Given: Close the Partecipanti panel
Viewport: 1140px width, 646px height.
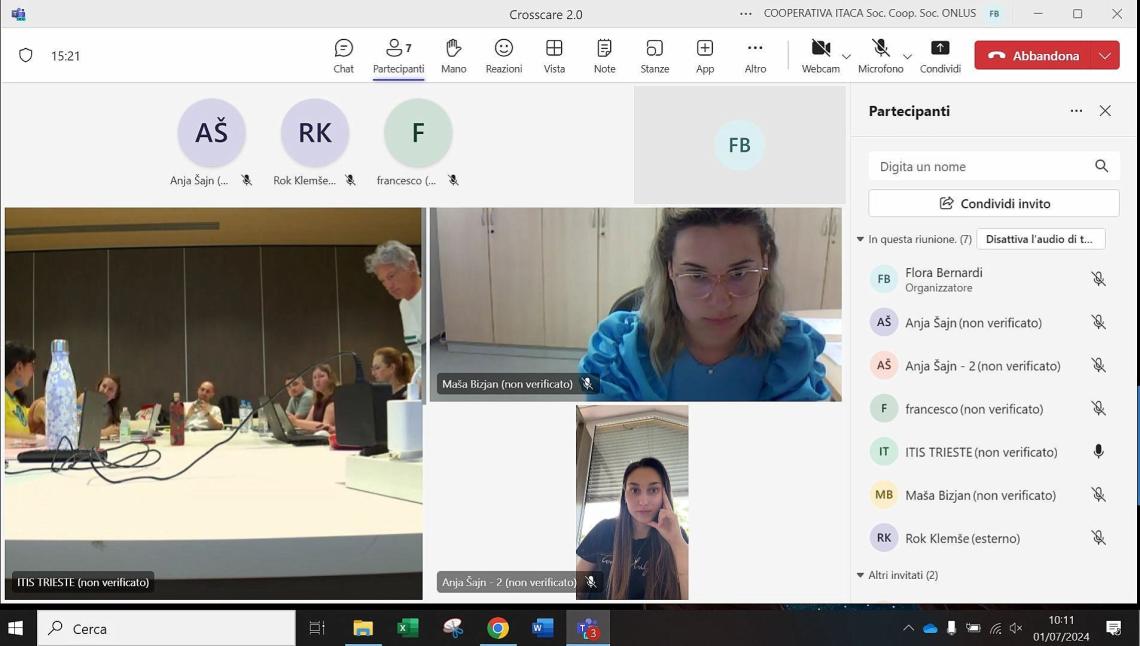Looking at the screenshot, I should 1105,111.
